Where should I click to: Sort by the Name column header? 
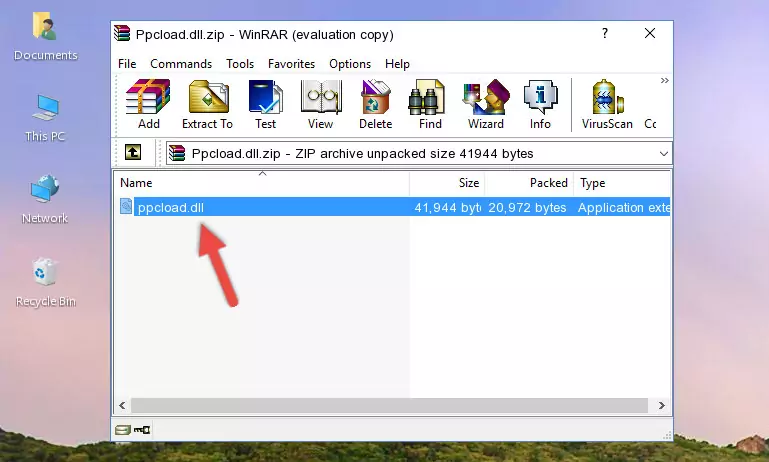point(262,183)
